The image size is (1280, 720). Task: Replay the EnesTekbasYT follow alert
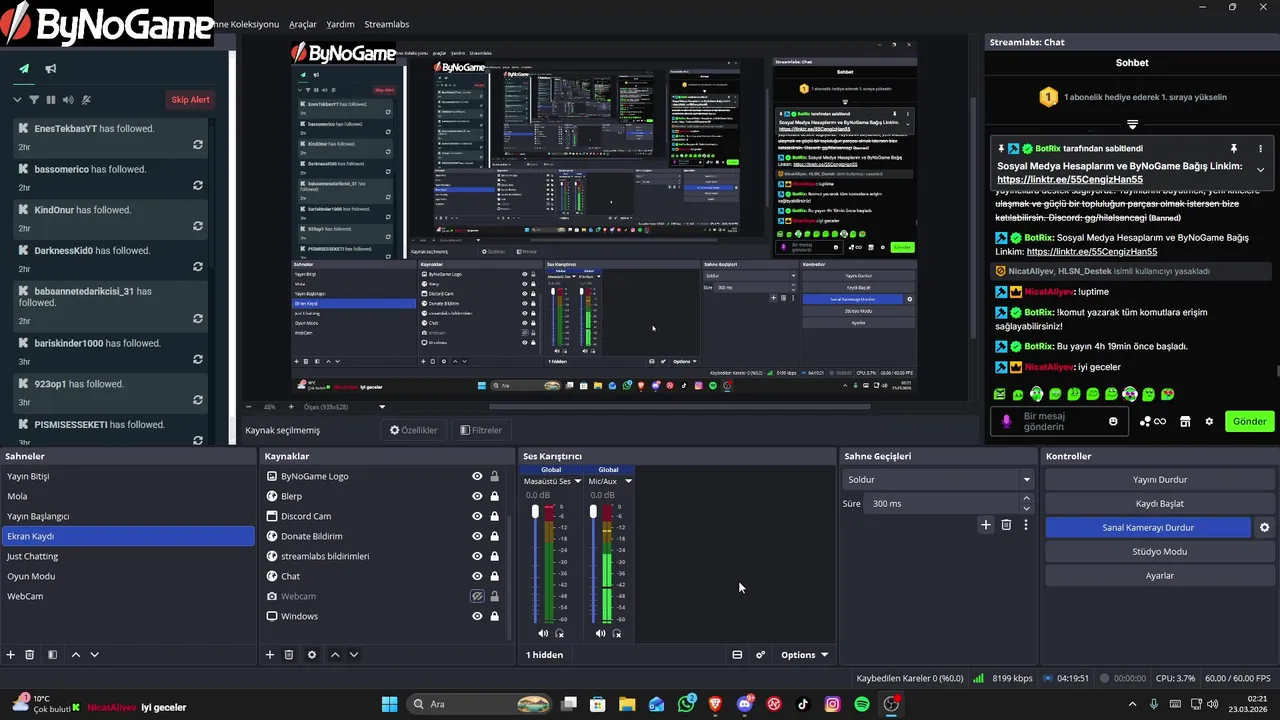[198, 145]
